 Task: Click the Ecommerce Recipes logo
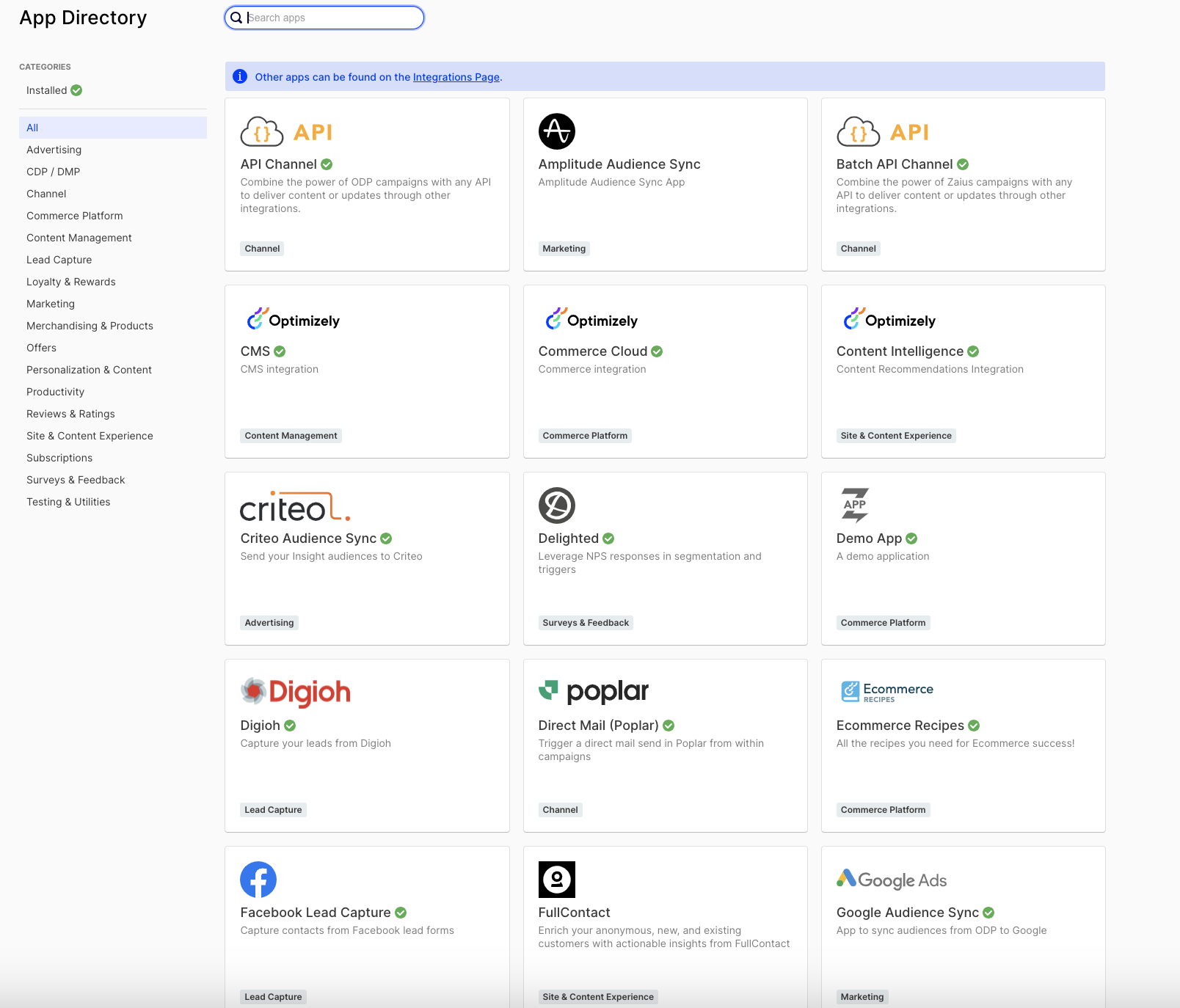tap(886, 691)
